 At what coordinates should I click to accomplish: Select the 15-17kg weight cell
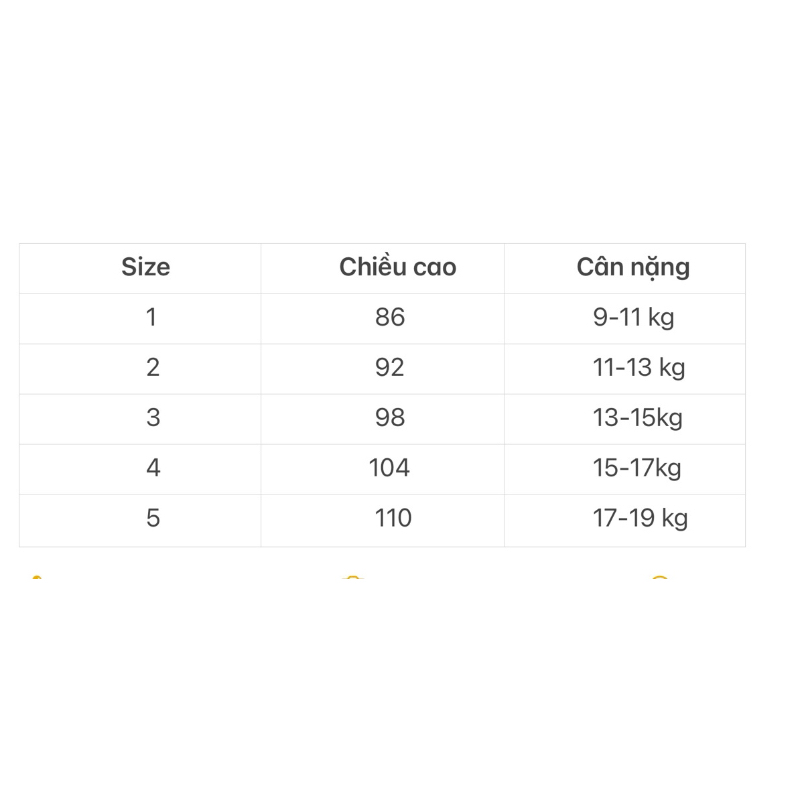click(x=637, y=468)
